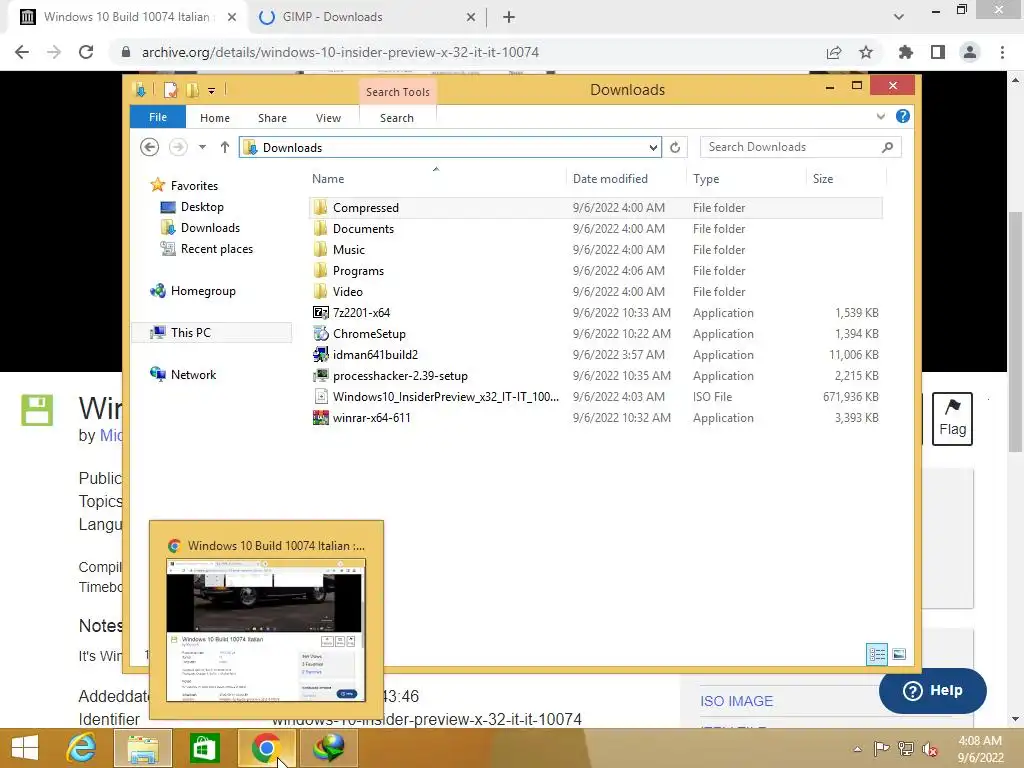This screenshot has width=1024, height=768.
Task: Expand the Explorer ribbon chevron
Action: pyautogui.click(x=880, y=117)
